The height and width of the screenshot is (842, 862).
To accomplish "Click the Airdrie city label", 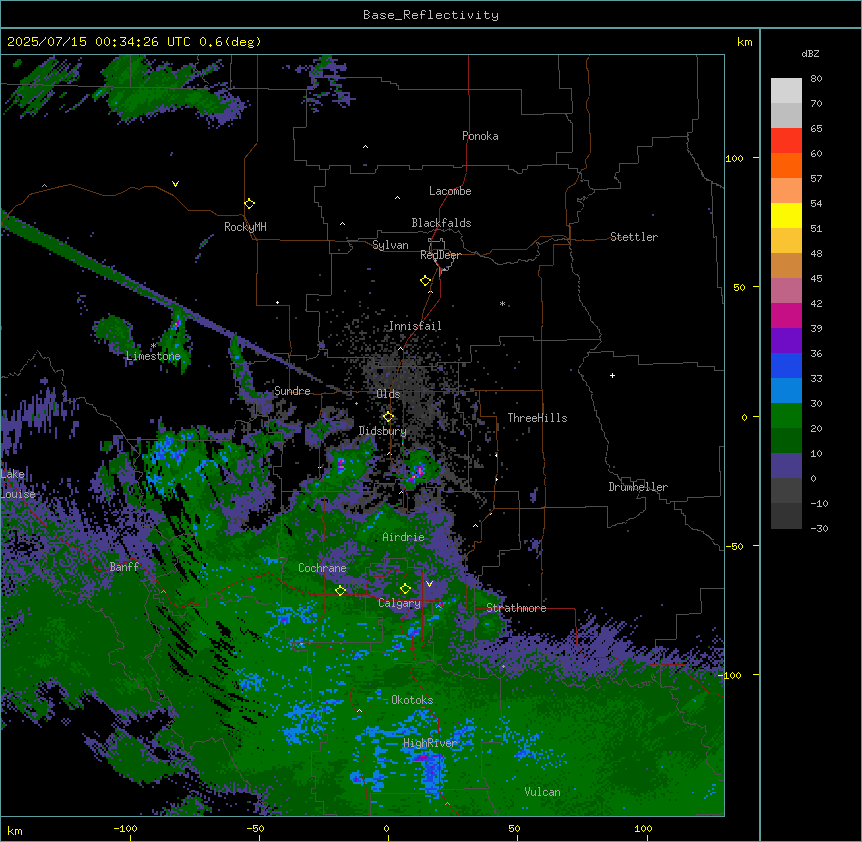I will click(x=403, y=537).
